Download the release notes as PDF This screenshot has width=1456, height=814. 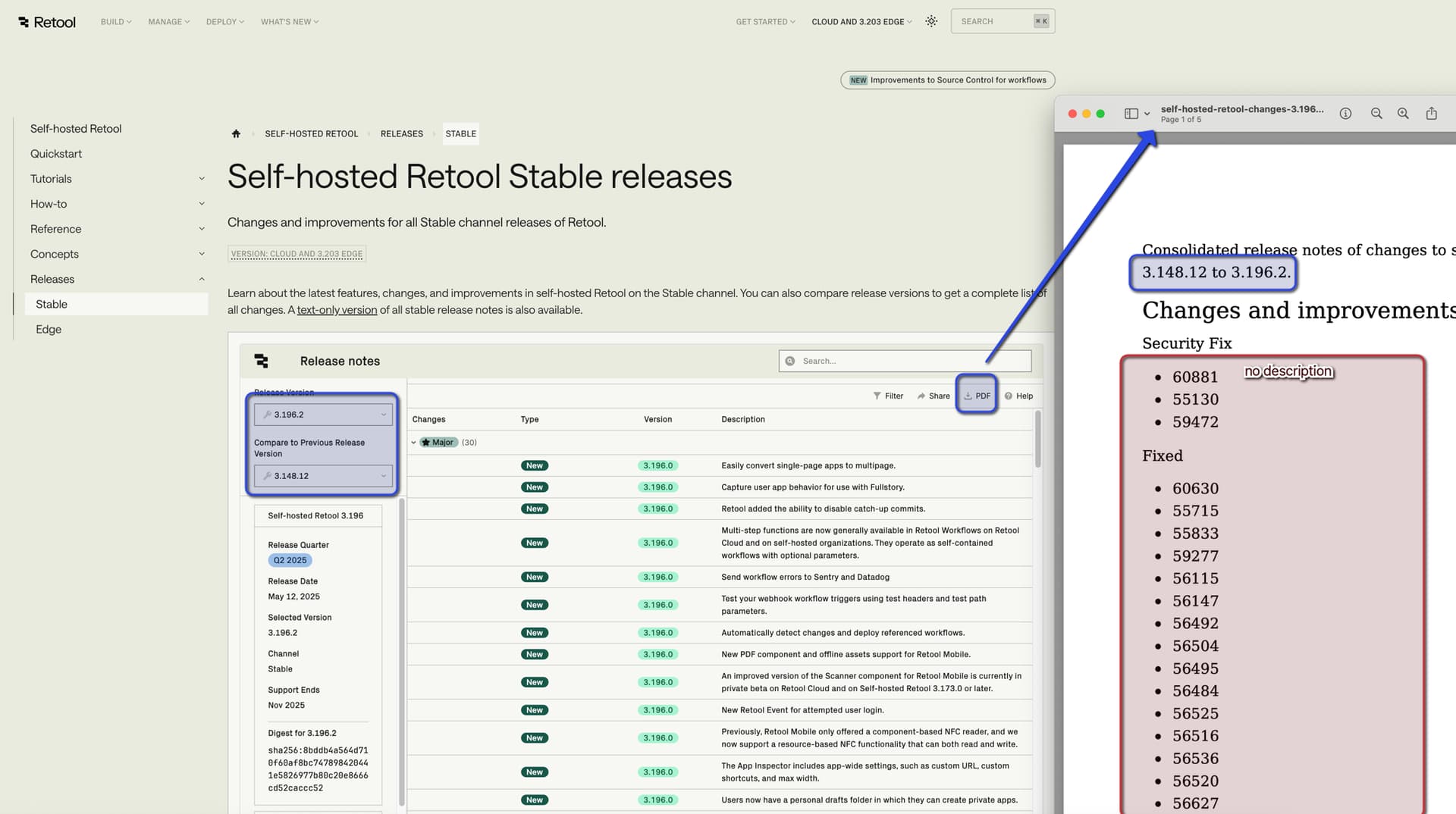pyautogui.click(x=977, y=396)
